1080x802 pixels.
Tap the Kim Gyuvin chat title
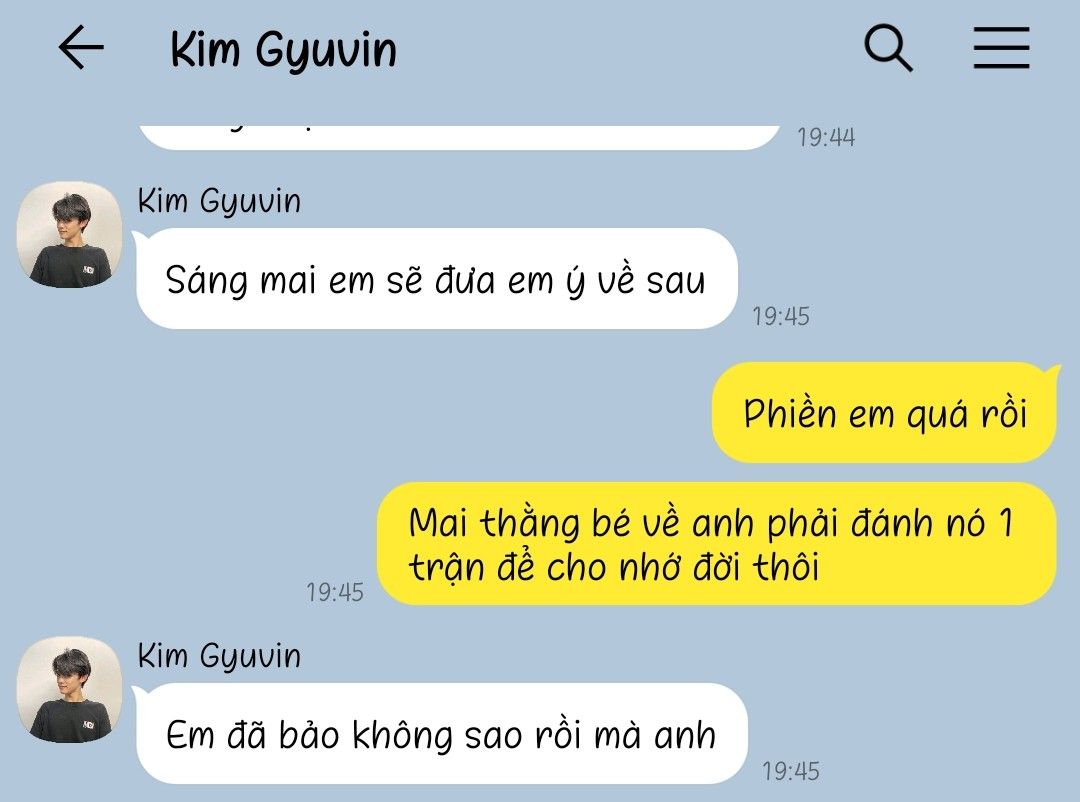283,50
